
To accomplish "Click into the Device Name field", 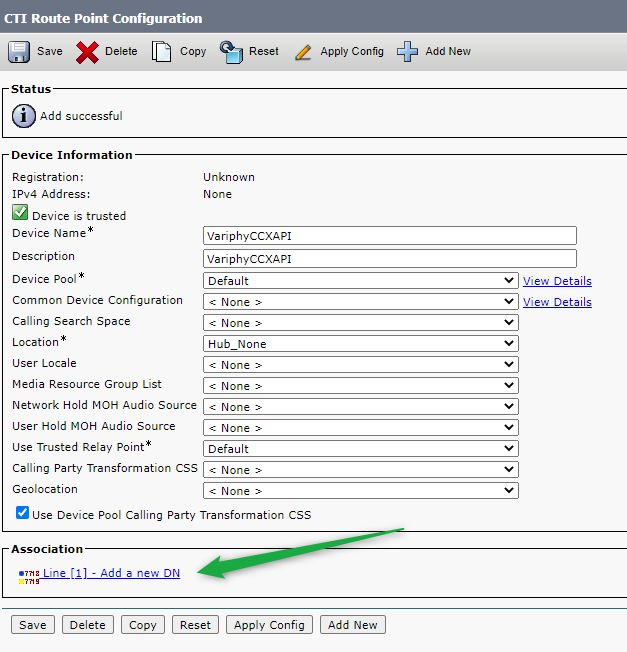I will pos(390,236).
